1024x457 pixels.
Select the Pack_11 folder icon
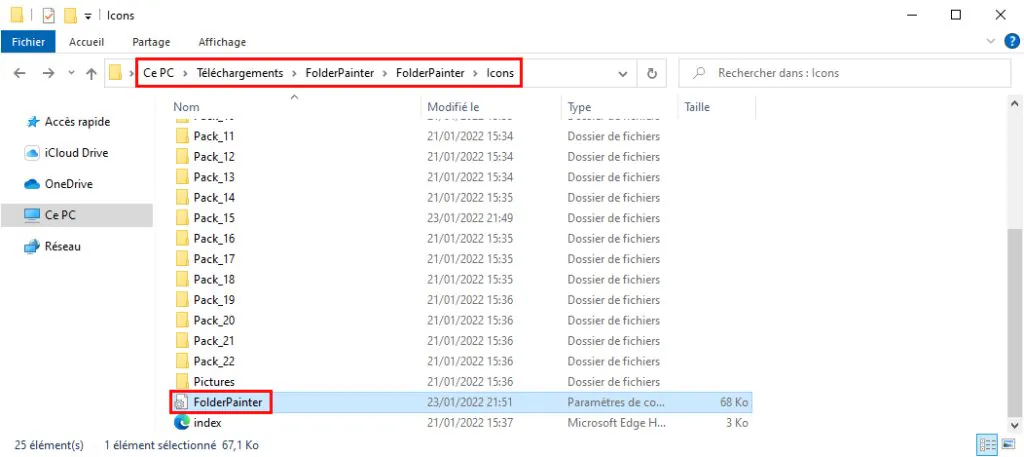click(x=182, y=136)
